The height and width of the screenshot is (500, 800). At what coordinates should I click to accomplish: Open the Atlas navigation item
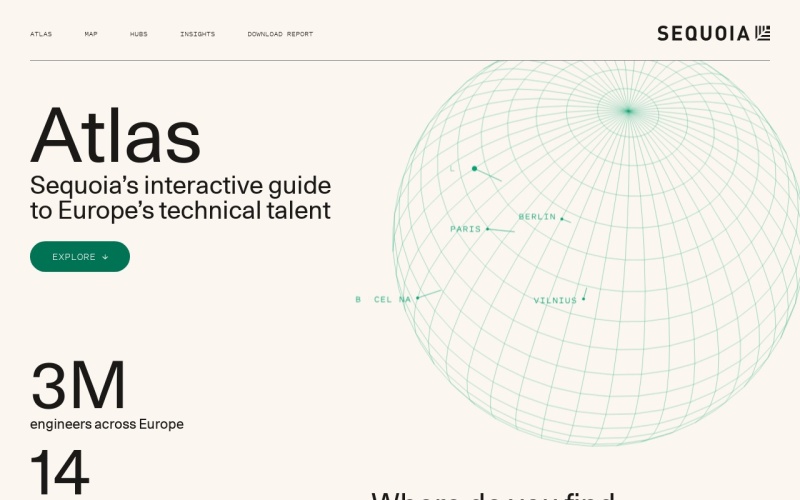pos(41,34)
